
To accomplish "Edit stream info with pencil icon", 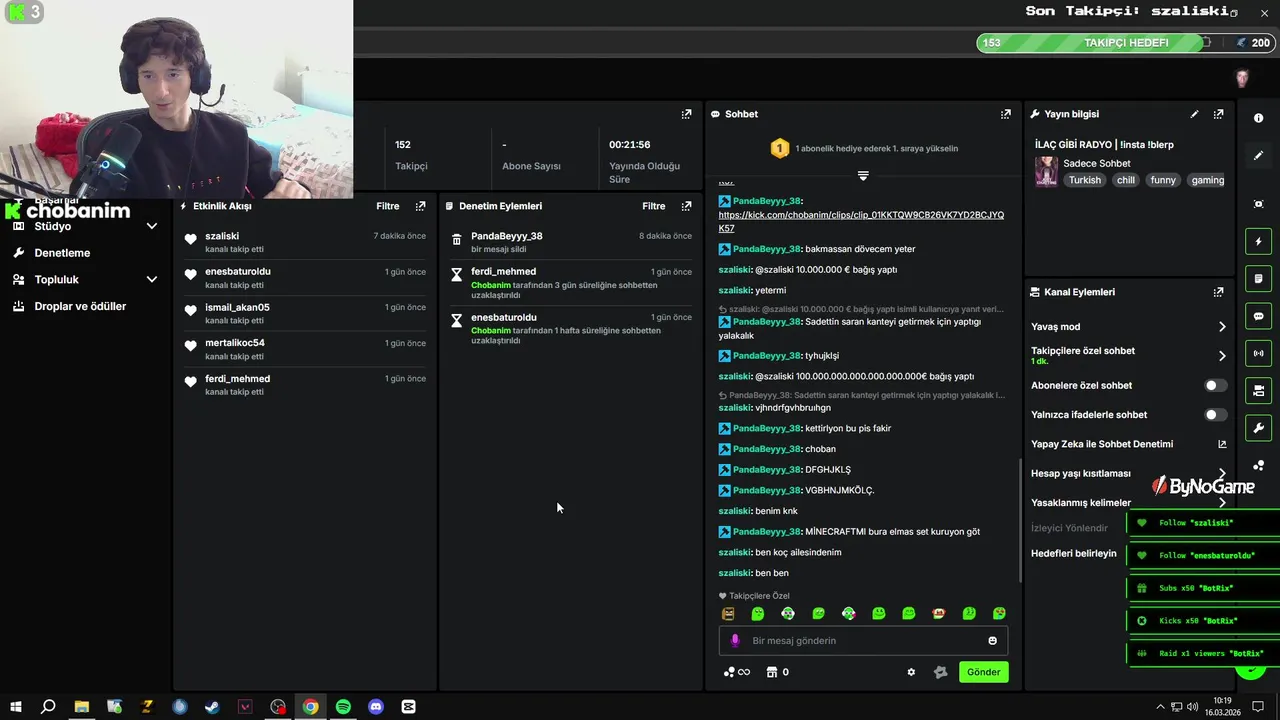I will (x=1194, y=114).
